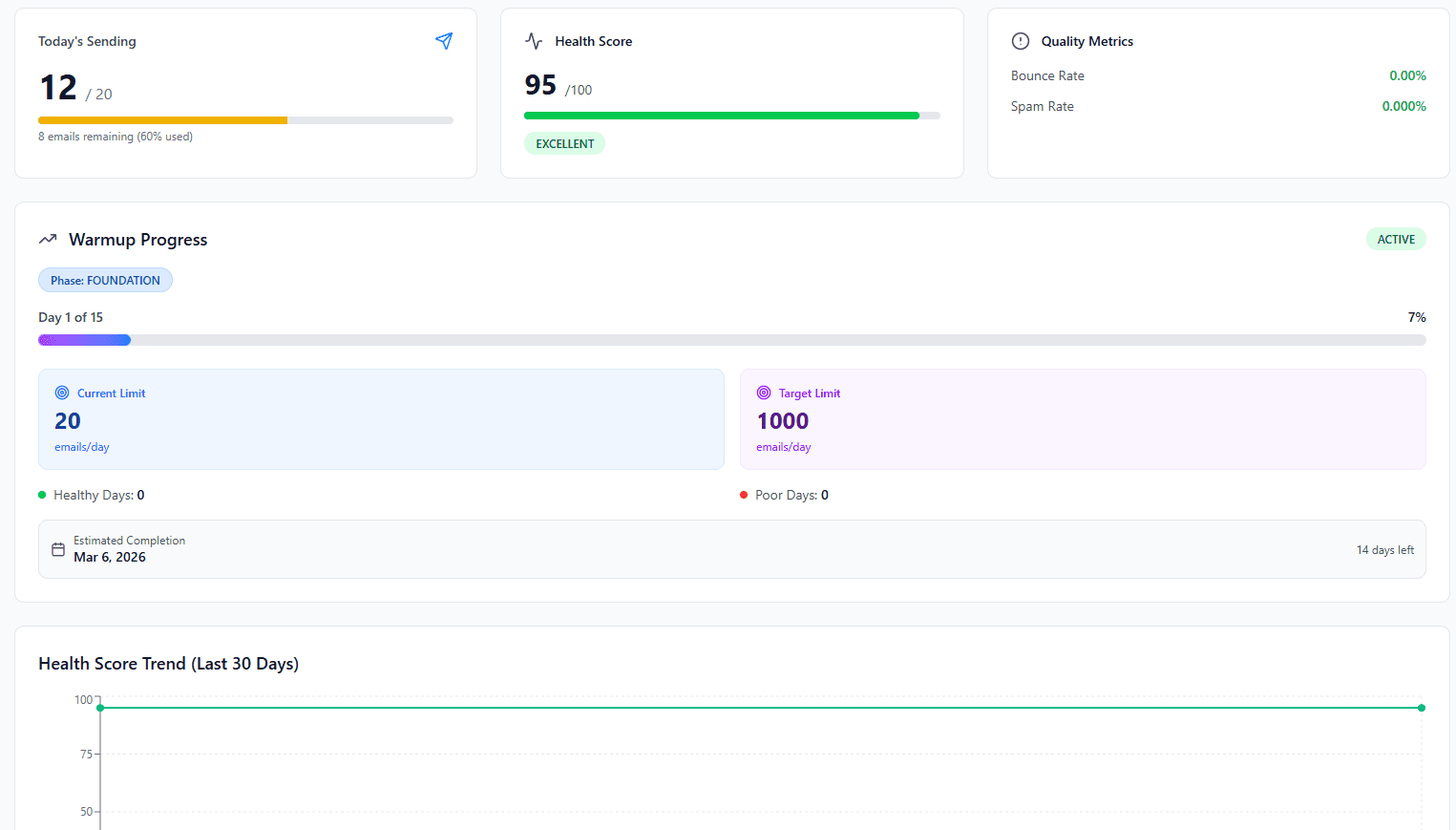Click the green Healthy Days dot indicator

tap(40, 495)
